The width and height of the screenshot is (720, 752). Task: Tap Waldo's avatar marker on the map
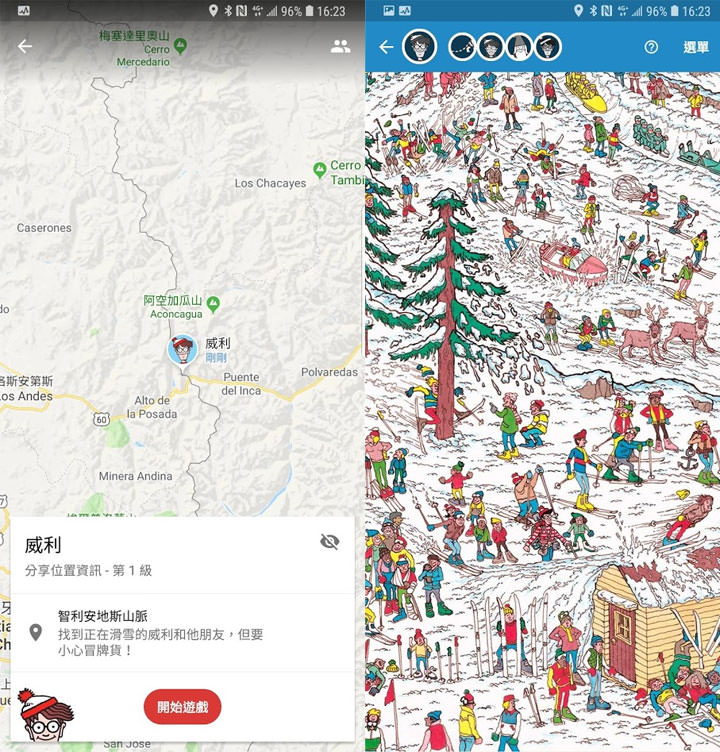[x=183, y=350]
